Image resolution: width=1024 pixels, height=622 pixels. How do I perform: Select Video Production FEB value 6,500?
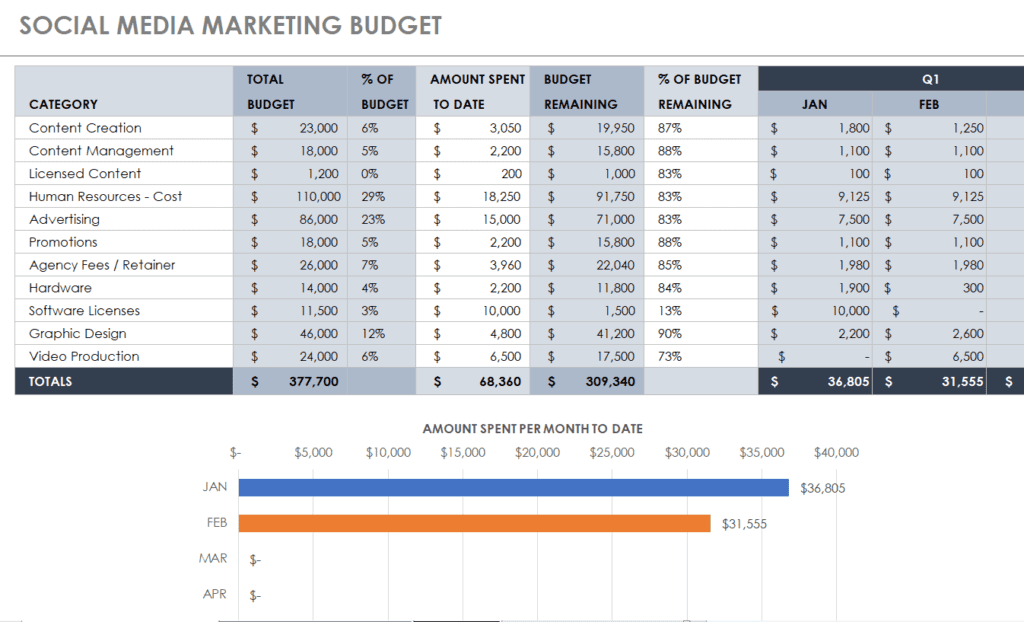(x=929, y=357)
